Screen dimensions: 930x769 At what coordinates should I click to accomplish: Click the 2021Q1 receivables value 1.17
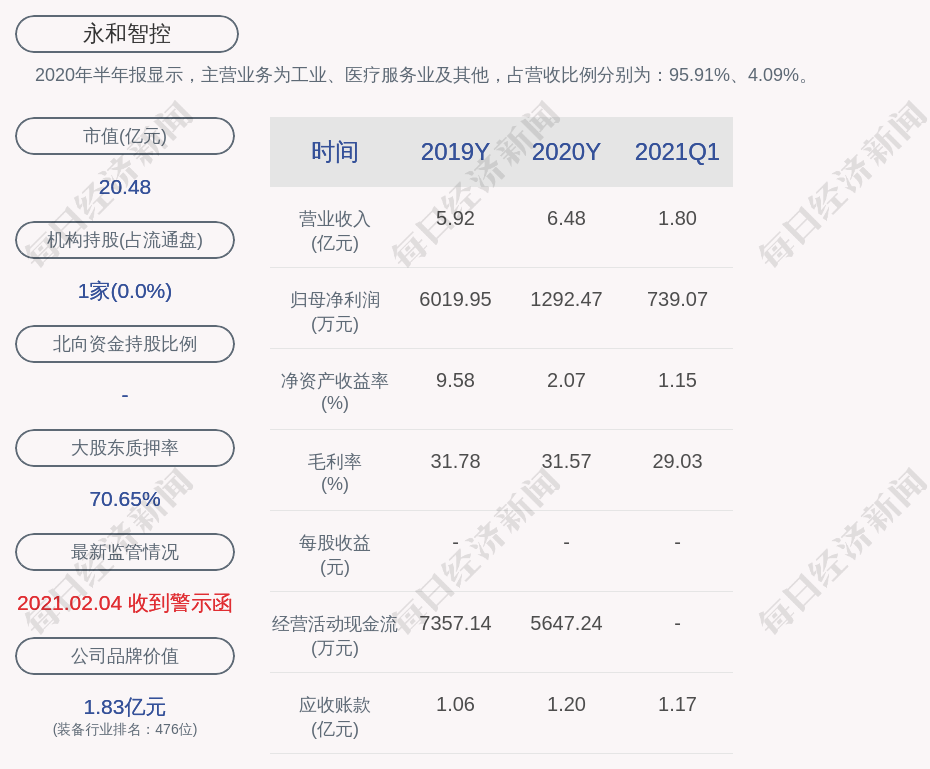(677, 704)
